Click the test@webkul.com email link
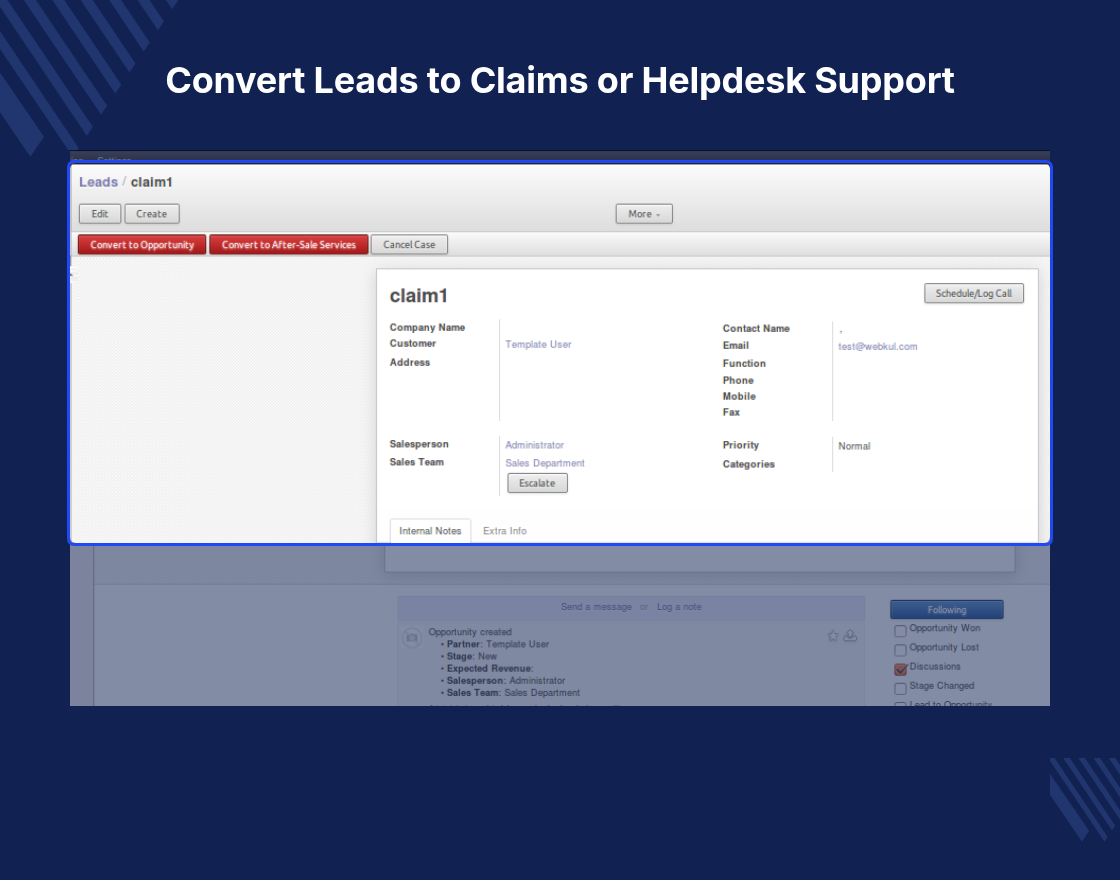 point(877,346)
